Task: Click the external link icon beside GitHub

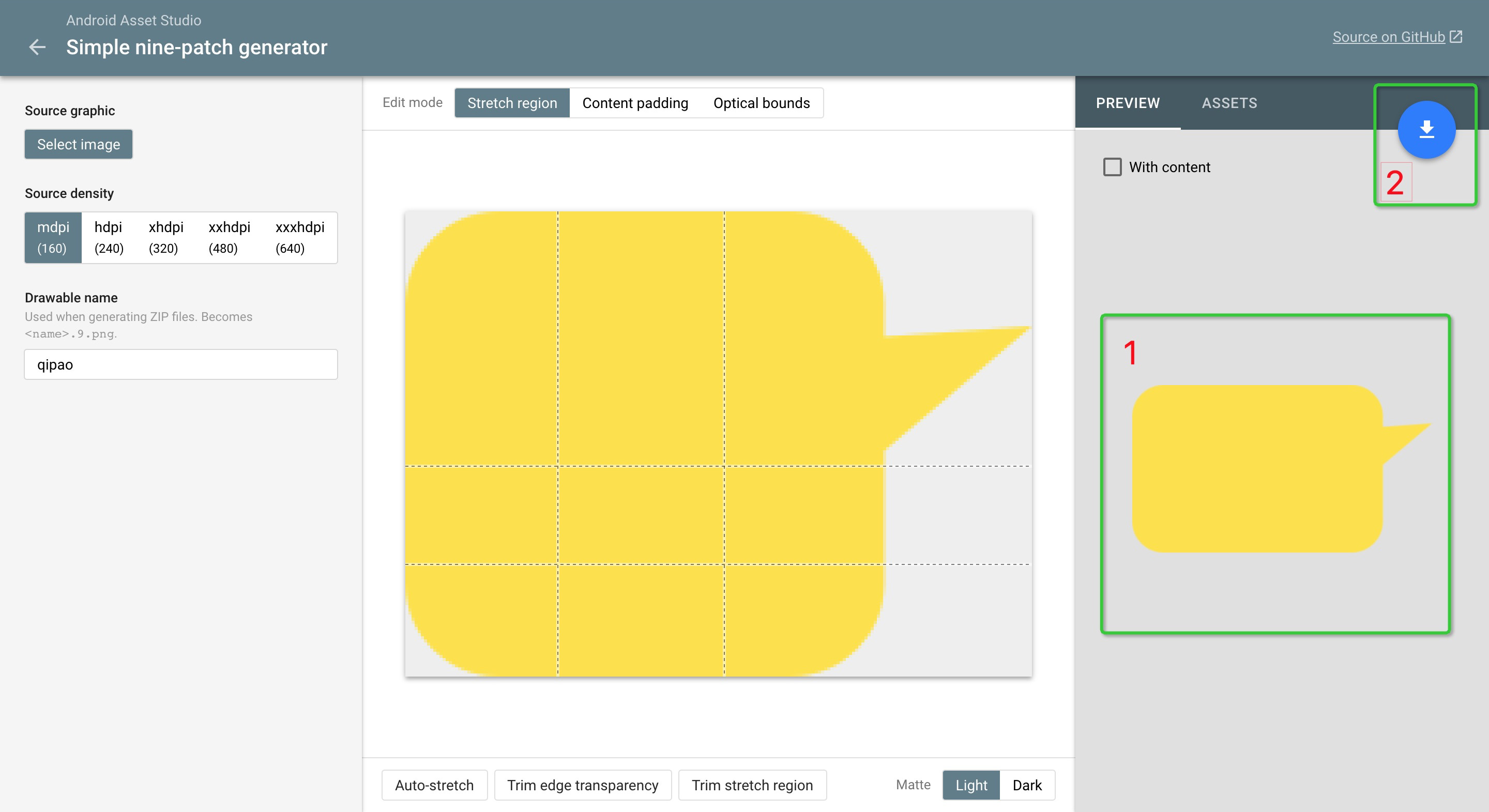Action: [x=1456, y=37]
